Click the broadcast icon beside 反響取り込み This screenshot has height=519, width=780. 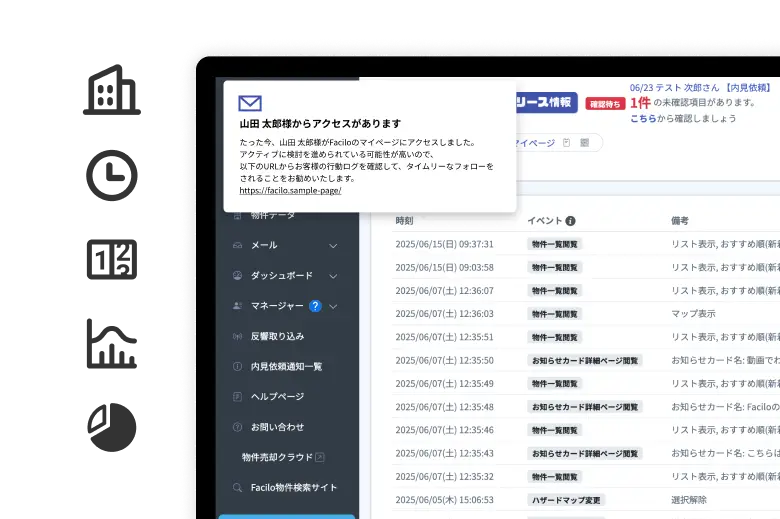pos(237,336)
